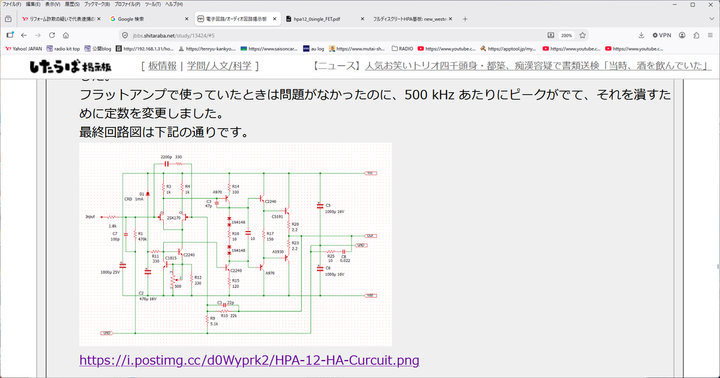Go forward to next page
Viewport: 720px width, 378px height.
click(38, 35)
